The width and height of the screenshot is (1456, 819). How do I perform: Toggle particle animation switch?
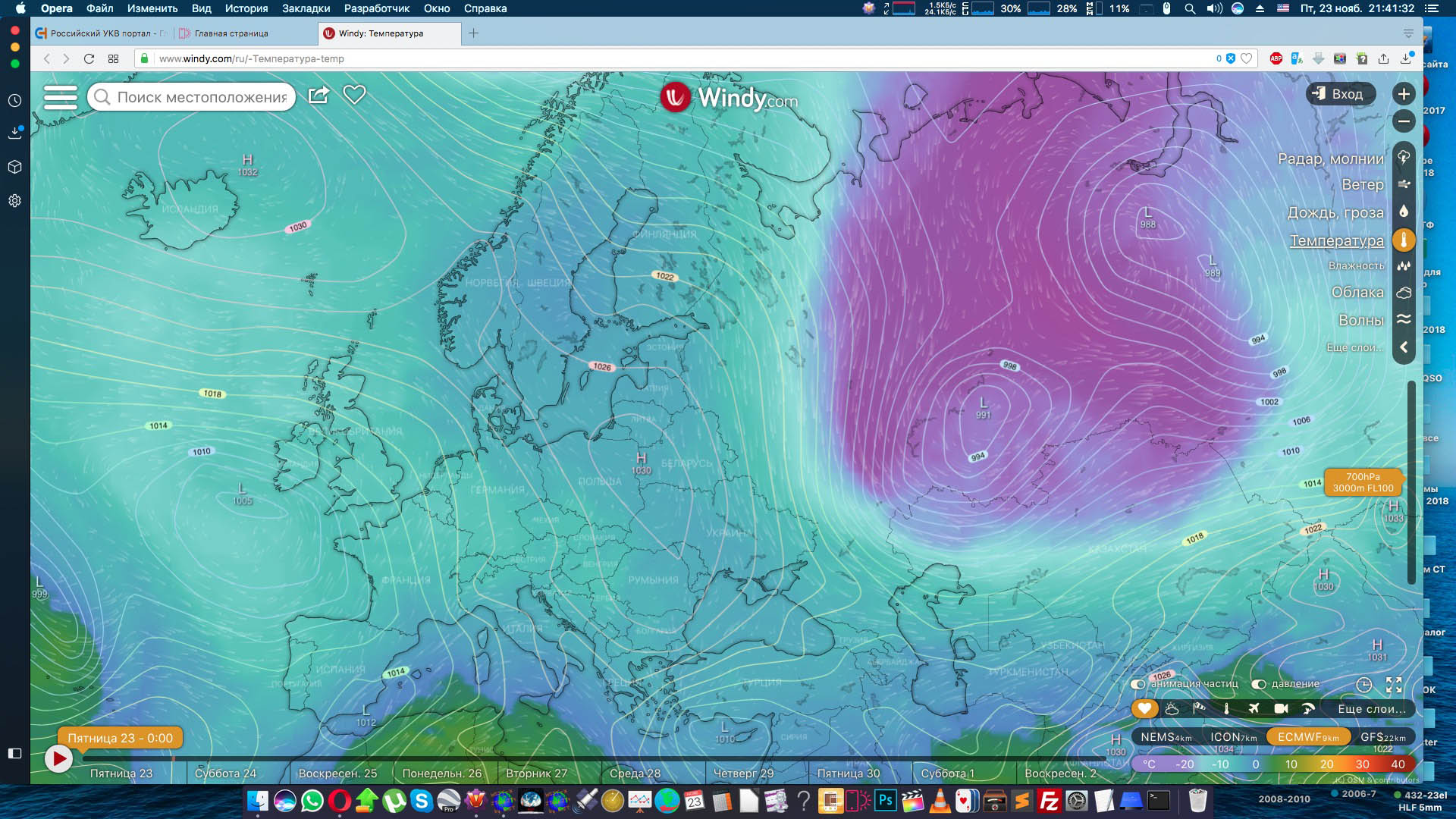(1137, 684)
